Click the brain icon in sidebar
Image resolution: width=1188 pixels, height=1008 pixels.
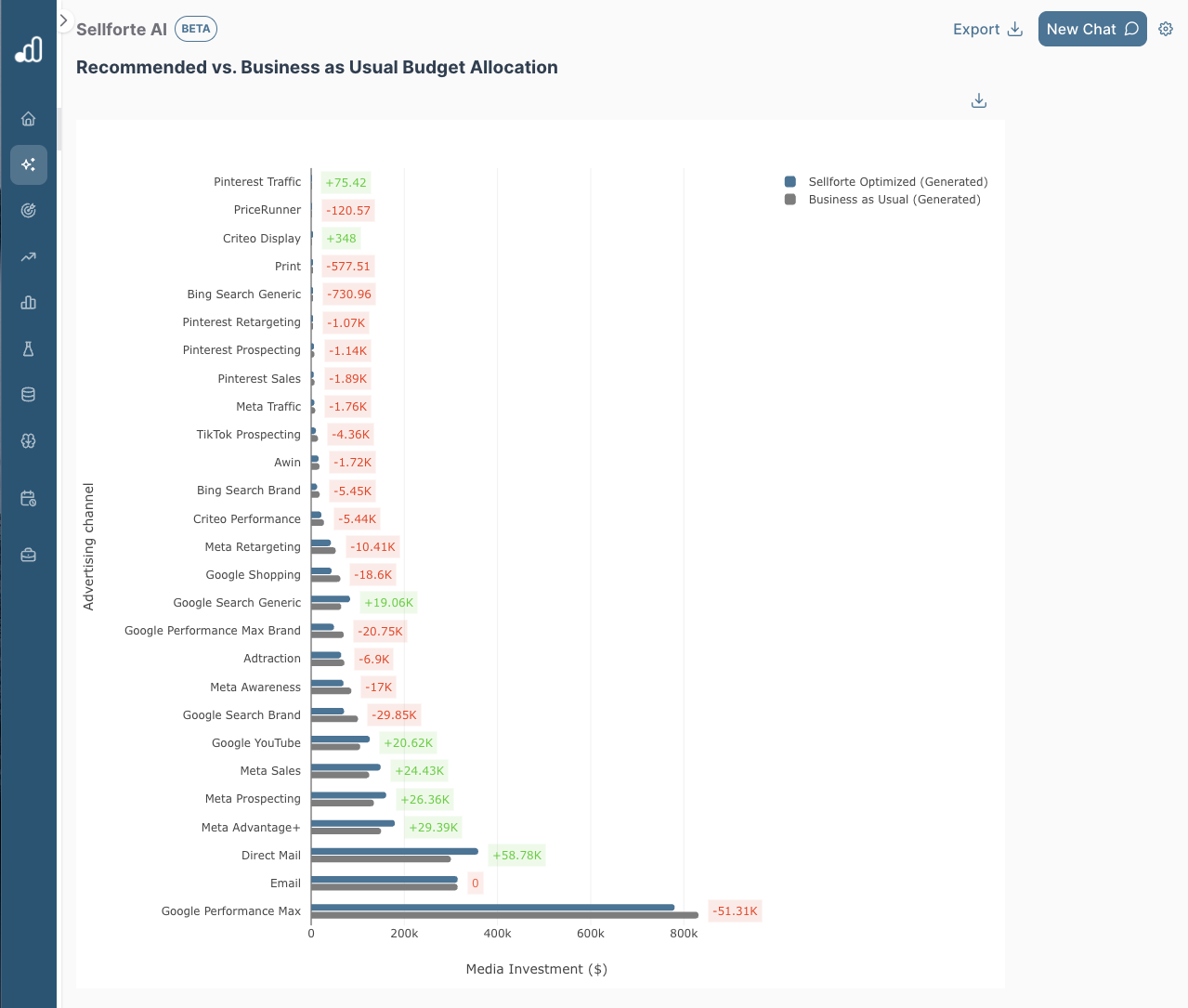click(x=29, y=441)
